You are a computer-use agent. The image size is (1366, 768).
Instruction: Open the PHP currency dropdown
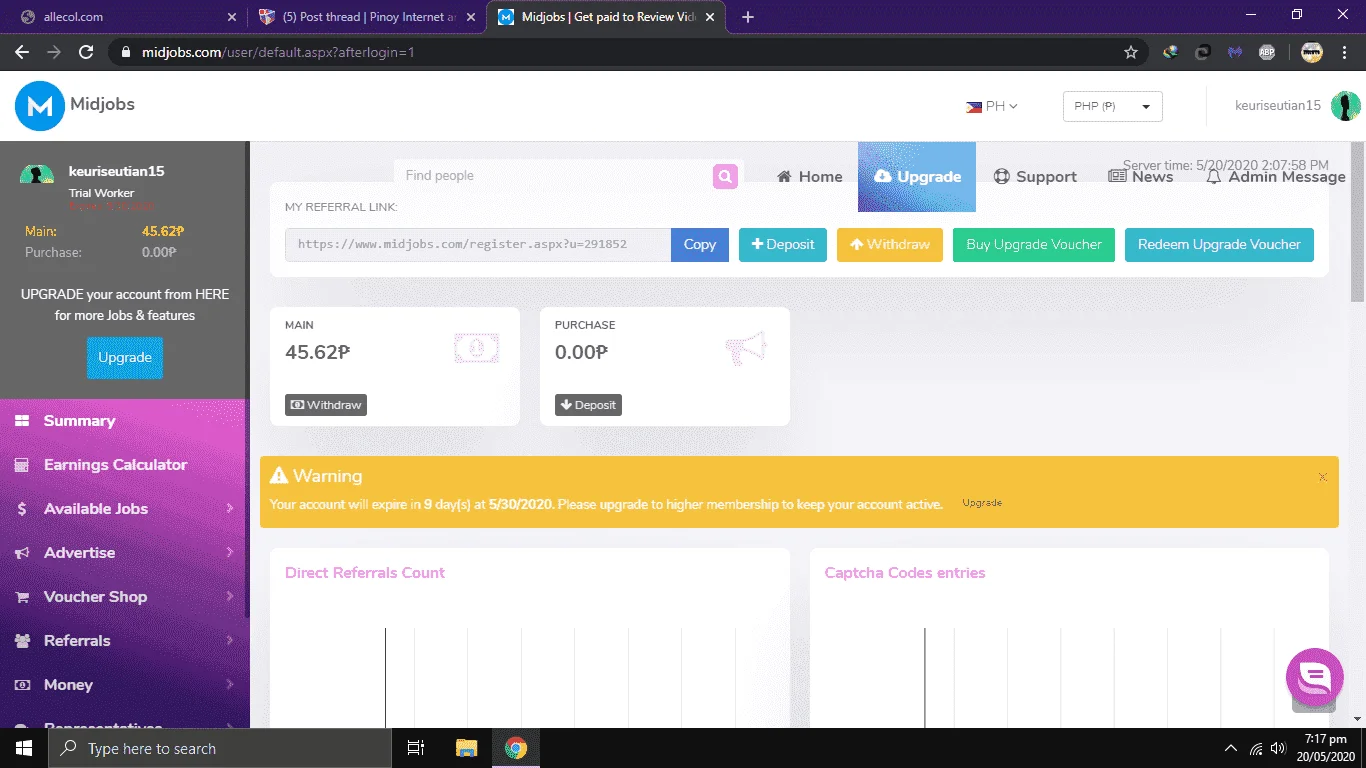pos(1112,106)
